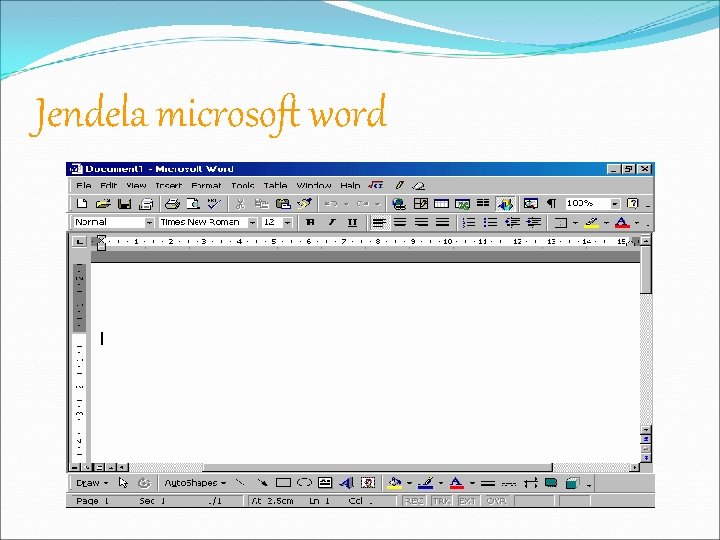Toggle Show/Hide paragraph marks
The width and height of the screenshot is (720, 540).
(x=551, y=203)
